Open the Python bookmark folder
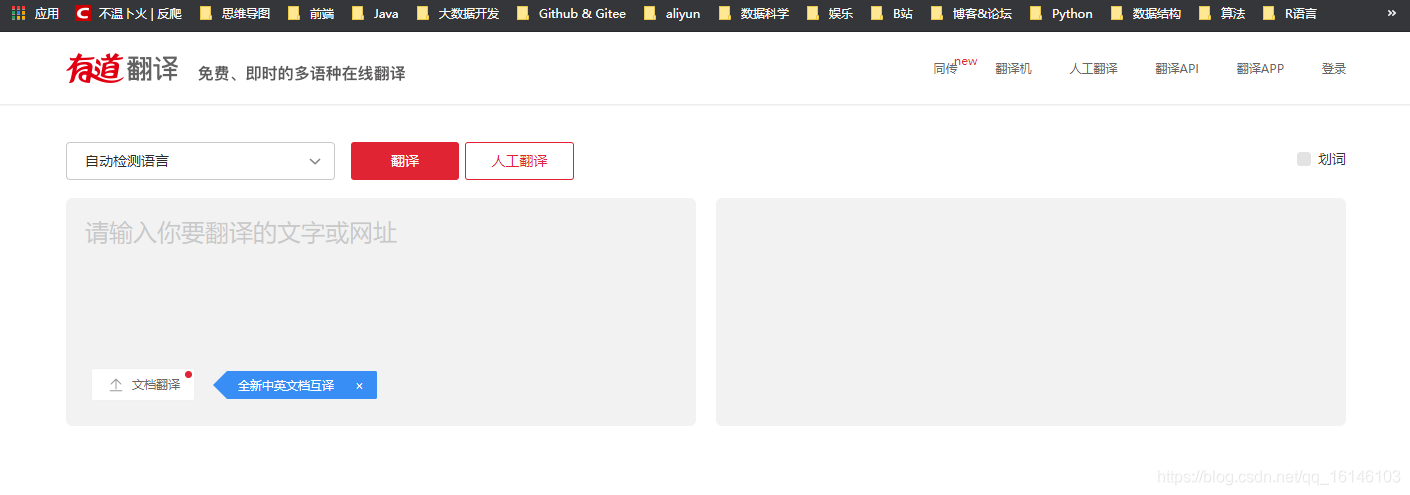Screen dimensions: 1410x495 point(1061,14)
